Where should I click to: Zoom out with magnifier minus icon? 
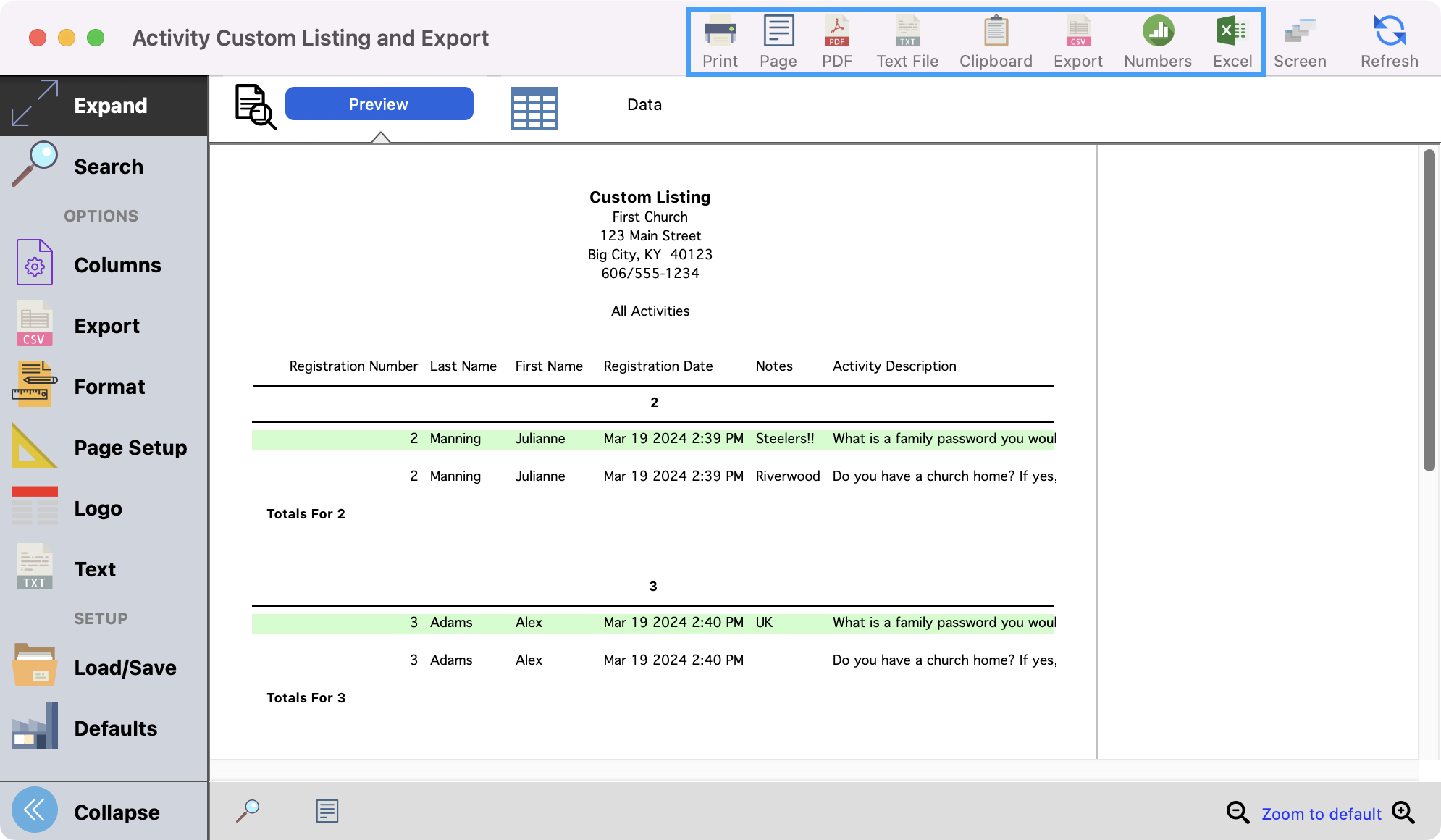(1238, 812)
